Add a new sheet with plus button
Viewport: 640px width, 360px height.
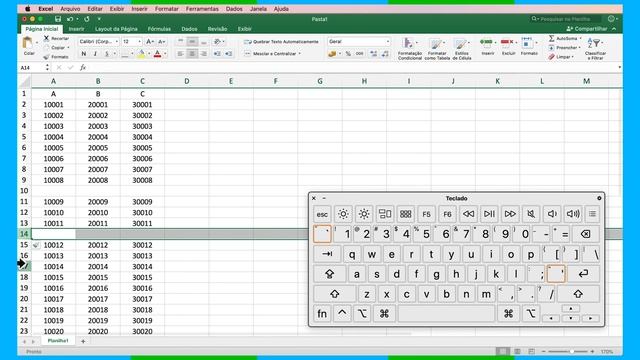click(83, 341)
